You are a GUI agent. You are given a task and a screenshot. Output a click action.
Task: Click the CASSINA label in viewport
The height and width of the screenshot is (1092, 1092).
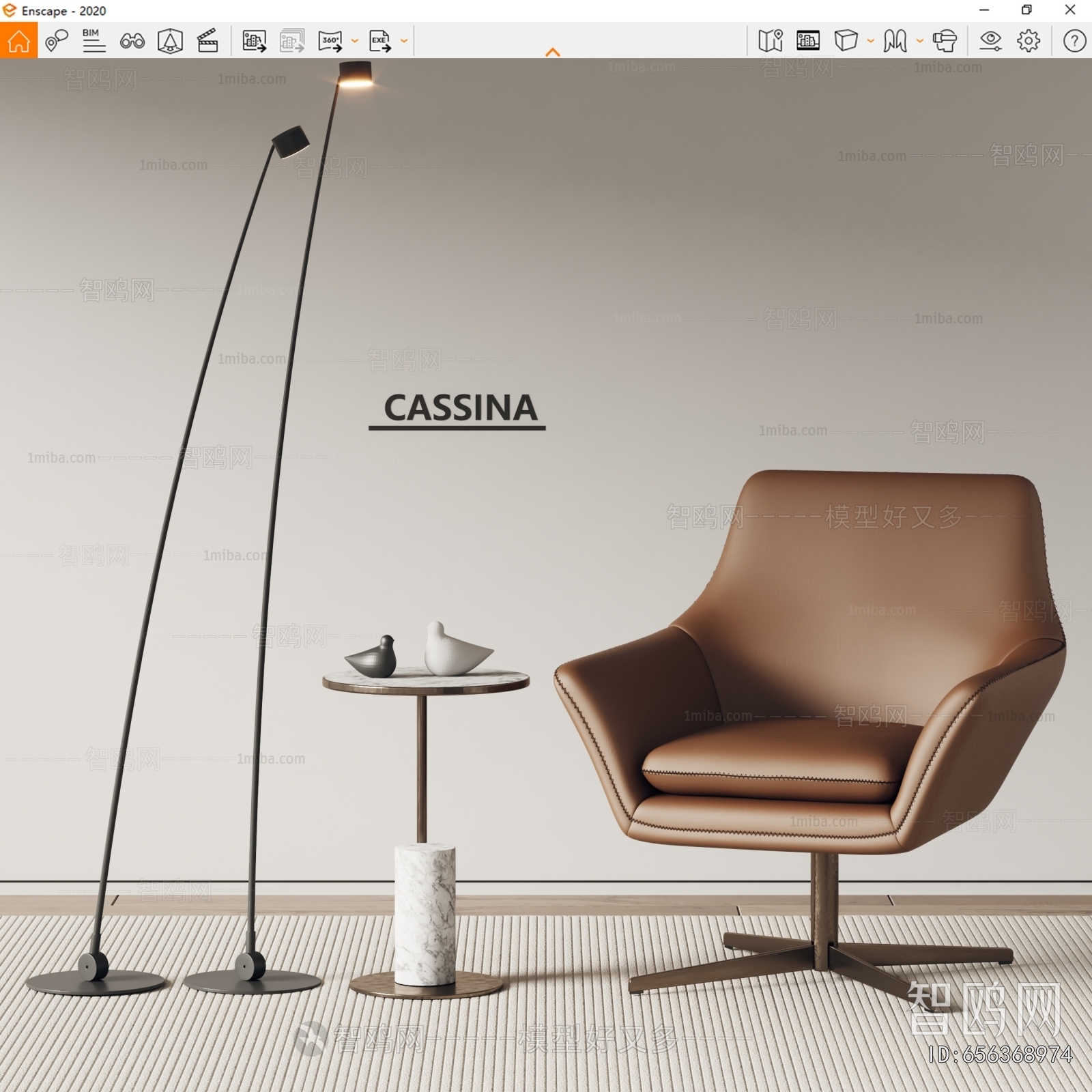460,408
